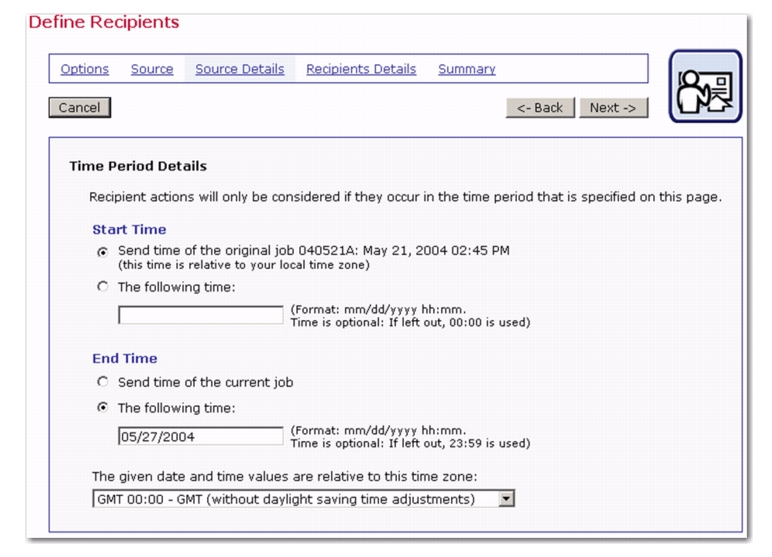Select start time as original job send time
Screen dimensions: 772x557
point(102,252)
